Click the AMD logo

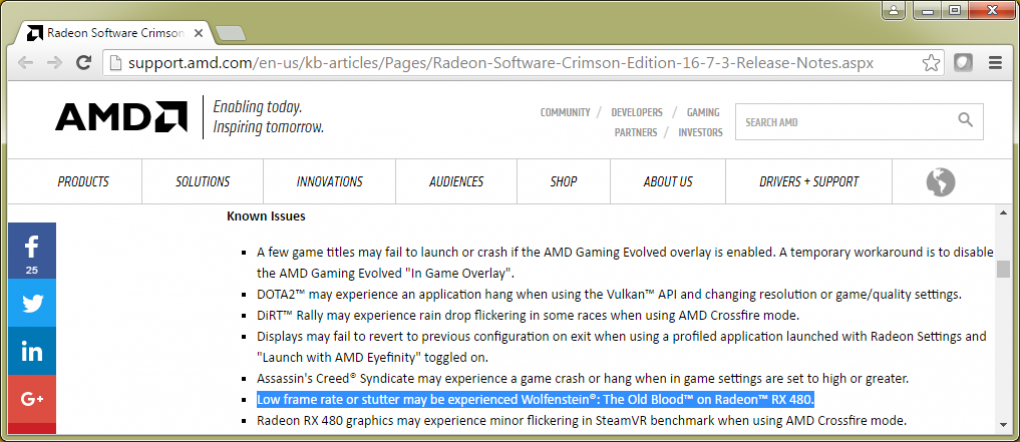pyautogui.click(x=121, y=117)
